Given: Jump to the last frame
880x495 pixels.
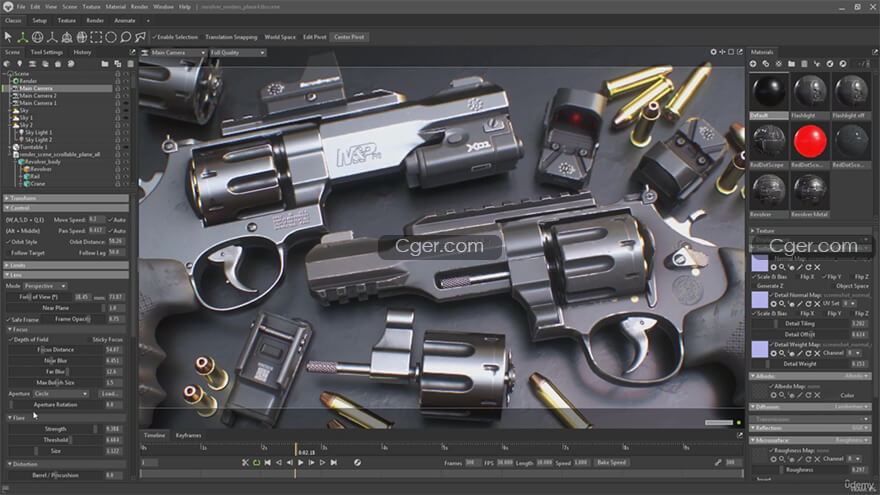Looking at the screenshot, I should 334,462.
